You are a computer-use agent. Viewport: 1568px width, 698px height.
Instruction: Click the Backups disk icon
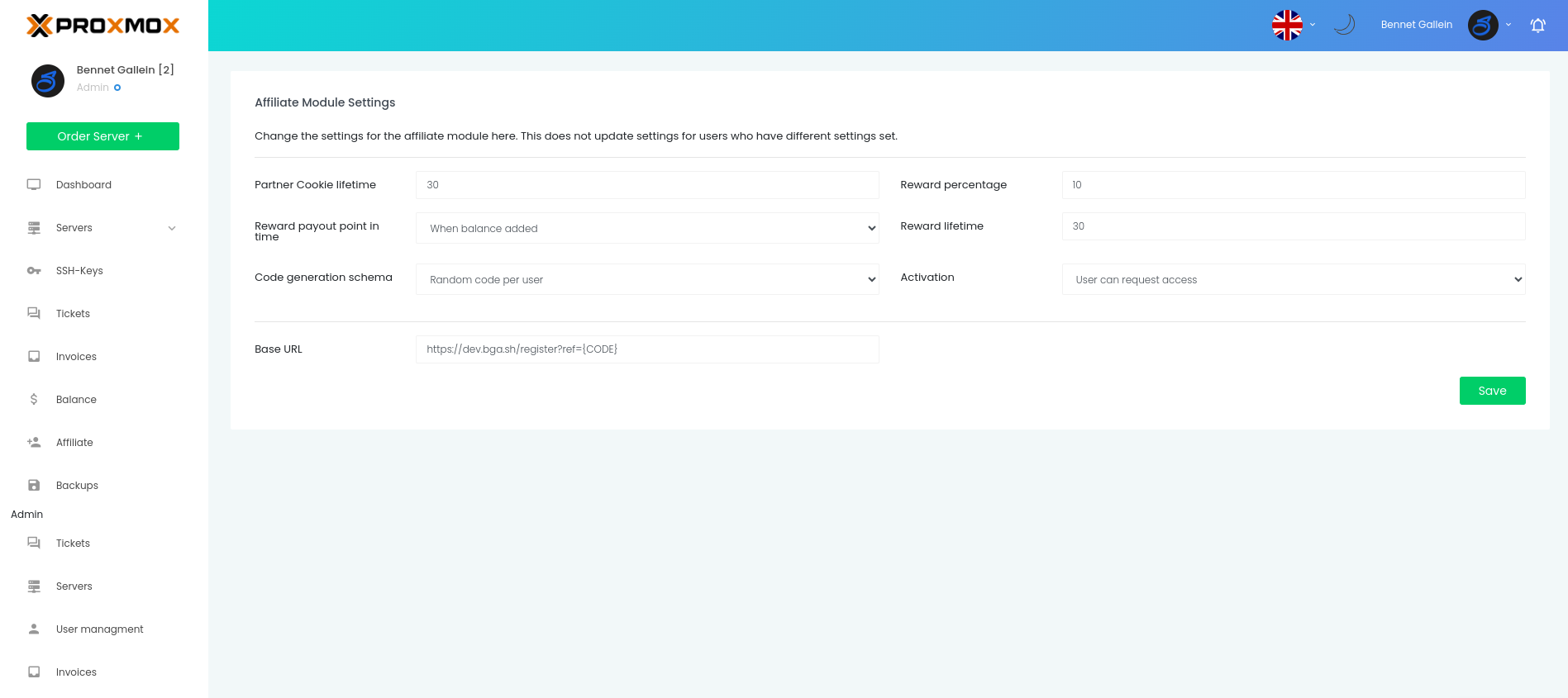pos(34,486)
